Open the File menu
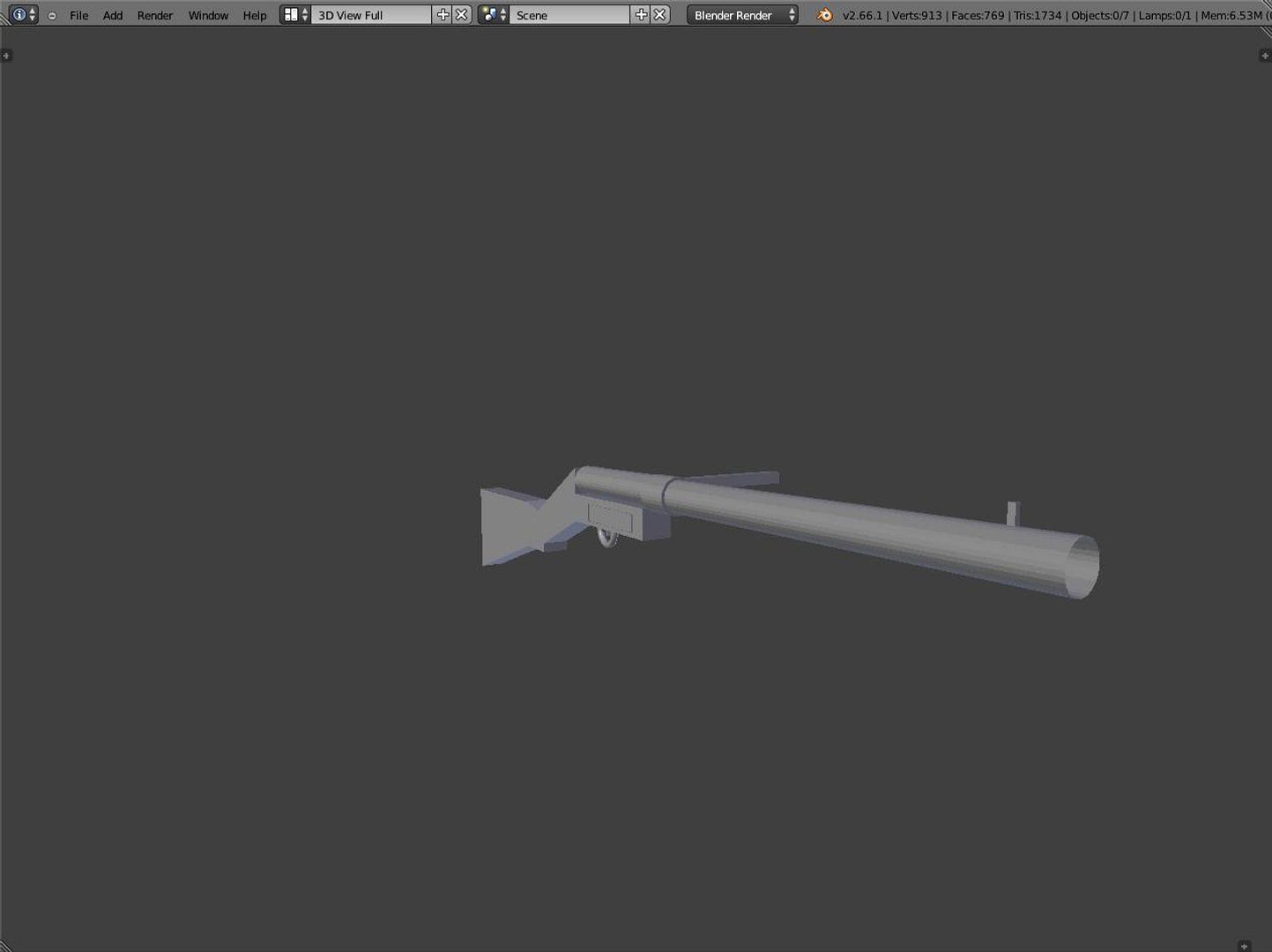This screenshot has width=1272, height=952. click(78, 15)
